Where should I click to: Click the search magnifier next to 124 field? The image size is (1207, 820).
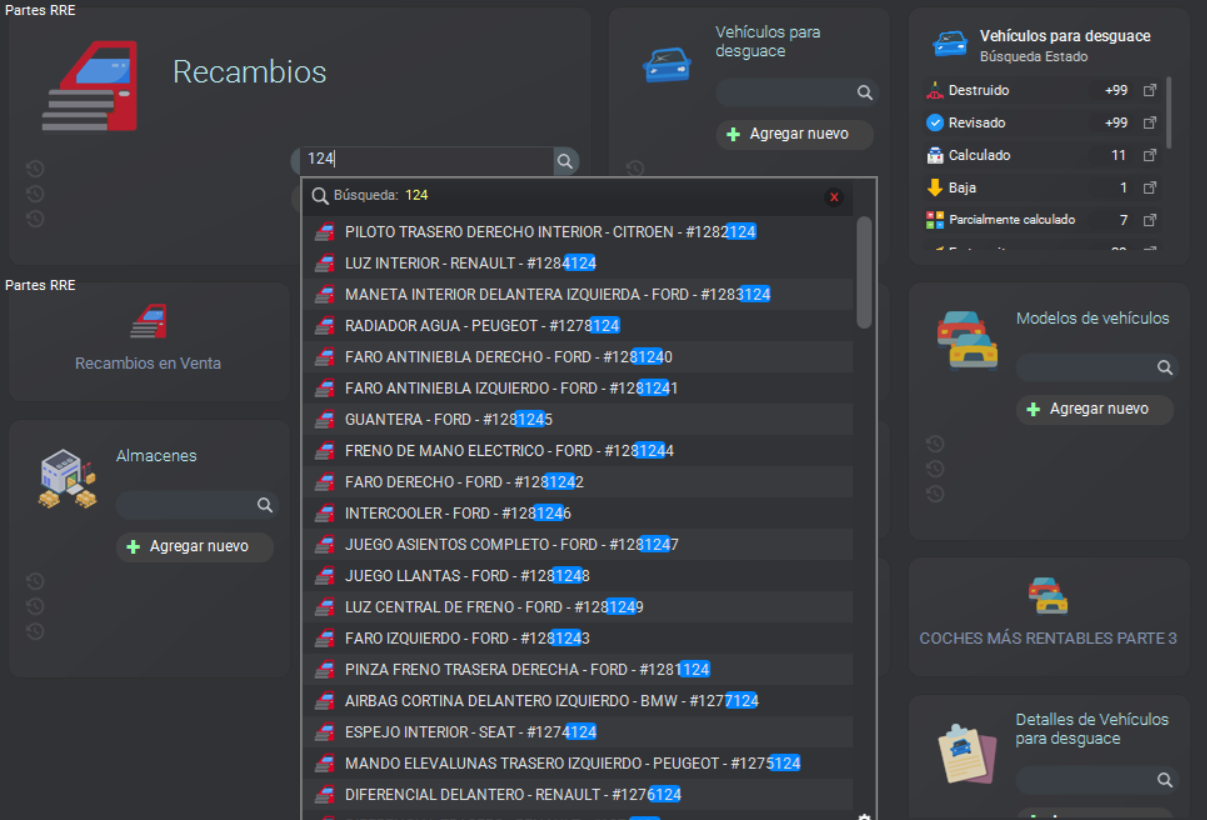(x=565, y=160)
